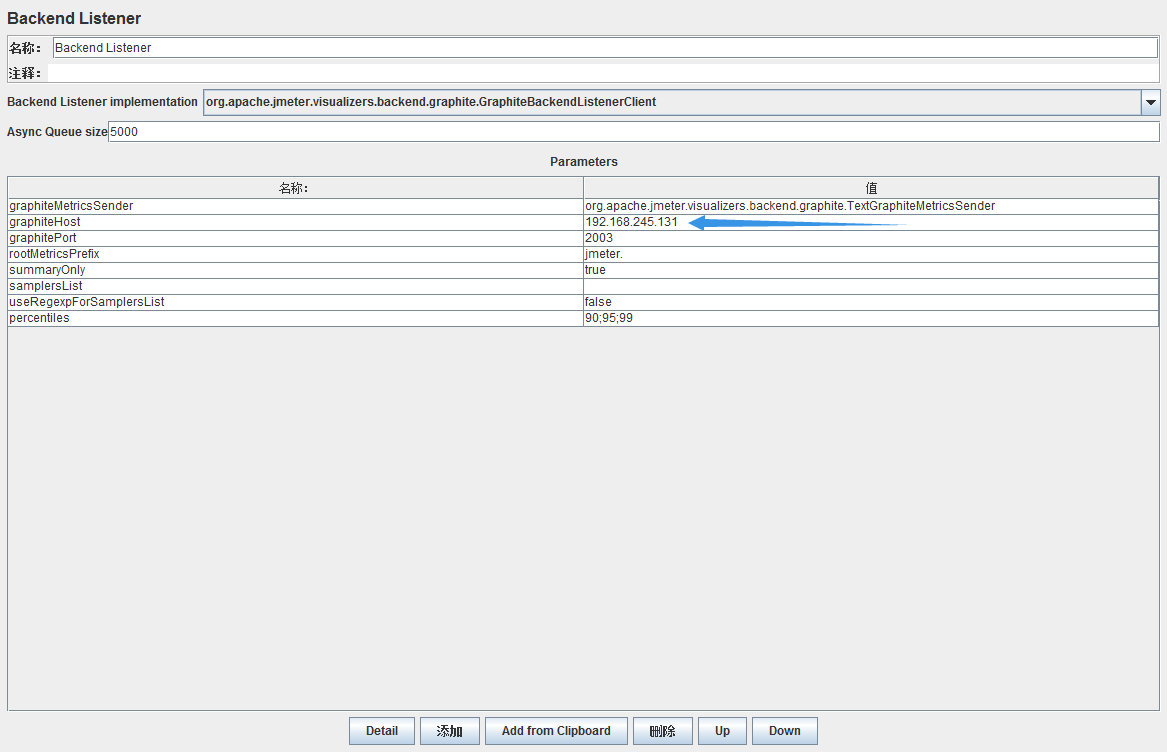Select the useRegexpForSamplersList name cell
The height and width of the screenshot is (752, 1167).
coord(295,302)
